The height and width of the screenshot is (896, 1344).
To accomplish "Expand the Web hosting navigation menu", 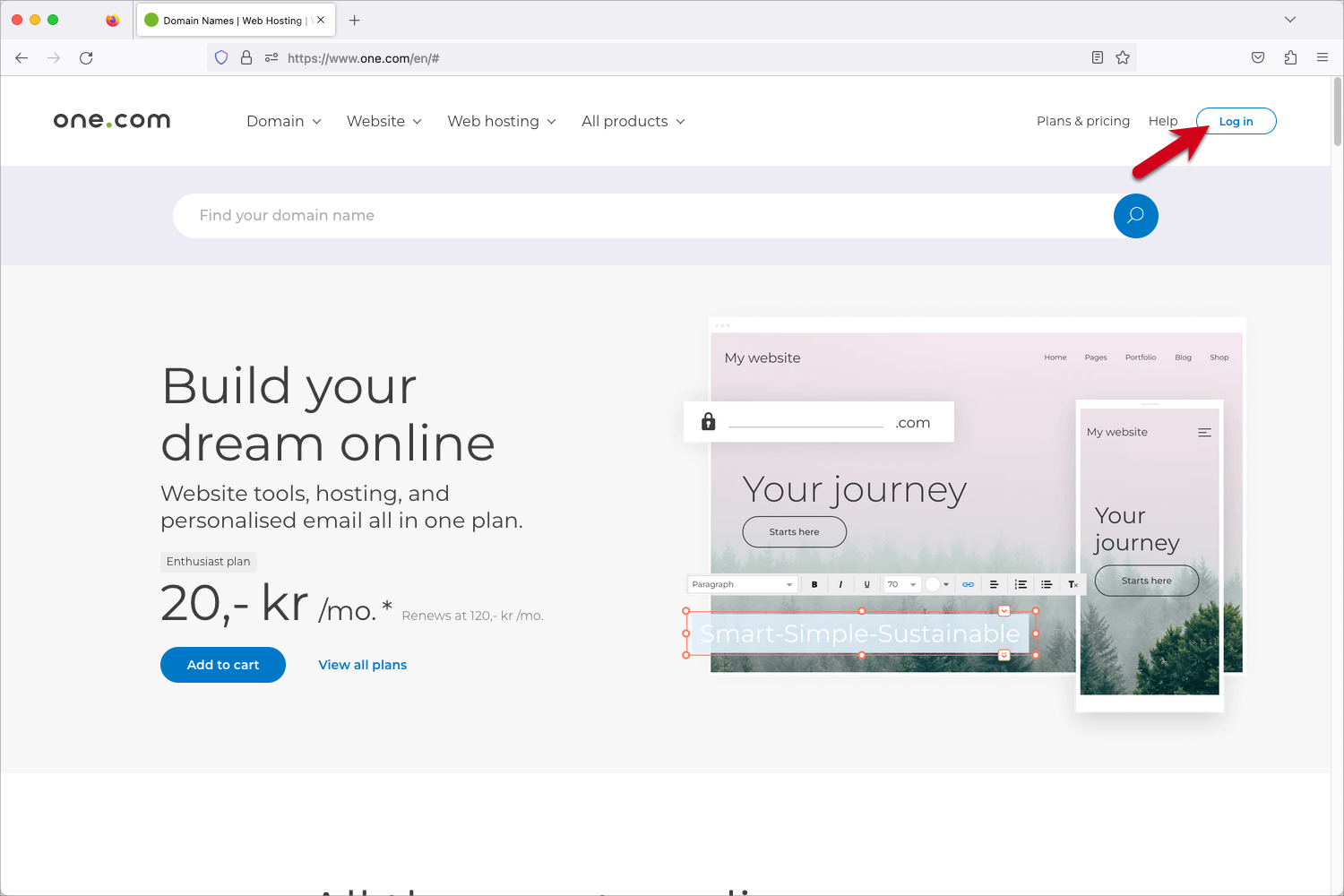I will click(500, 121).
